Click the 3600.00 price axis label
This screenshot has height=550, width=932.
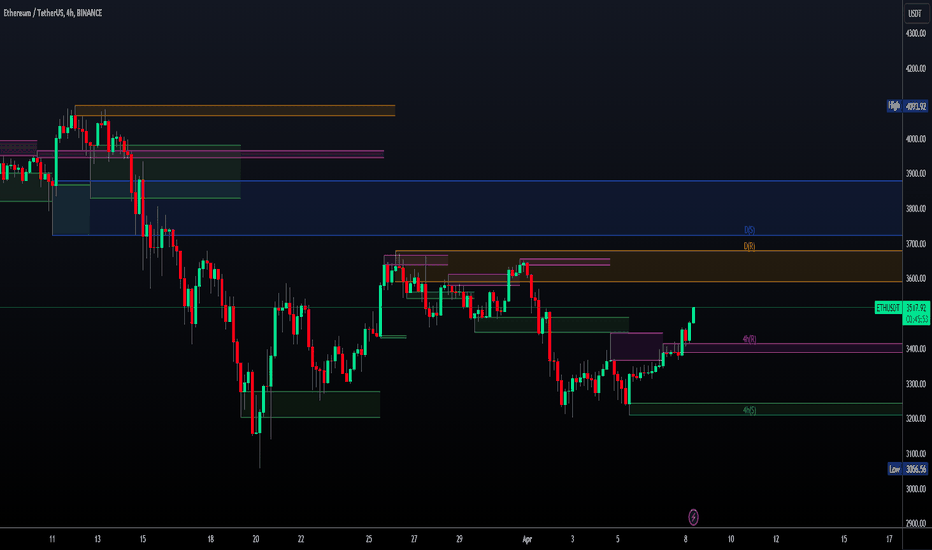pyautogui.click(x=916, y=278)
